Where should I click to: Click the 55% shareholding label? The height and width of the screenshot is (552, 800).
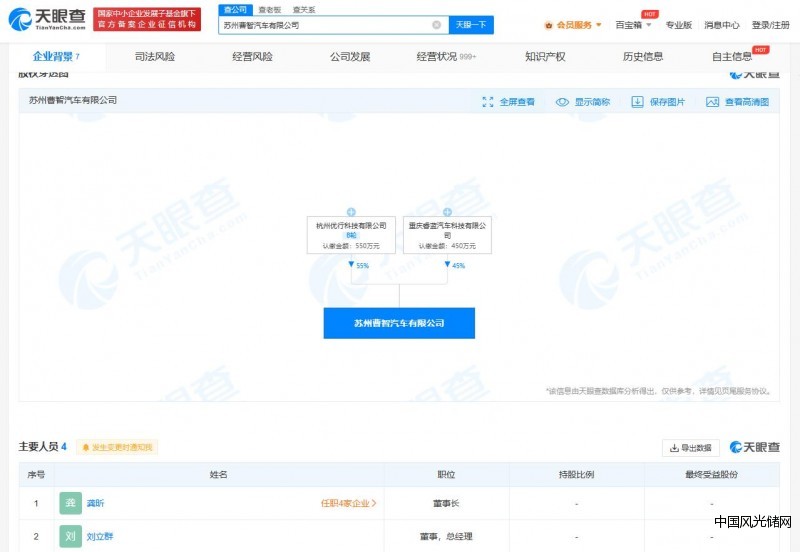coord(362,265)
